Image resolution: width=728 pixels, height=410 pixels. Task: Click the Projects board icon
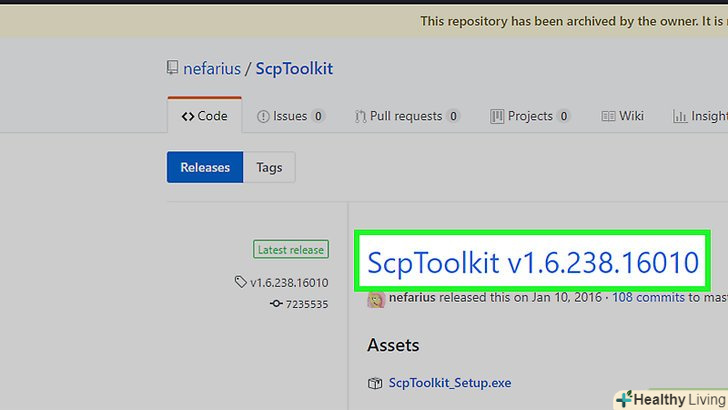pos(497,116)
